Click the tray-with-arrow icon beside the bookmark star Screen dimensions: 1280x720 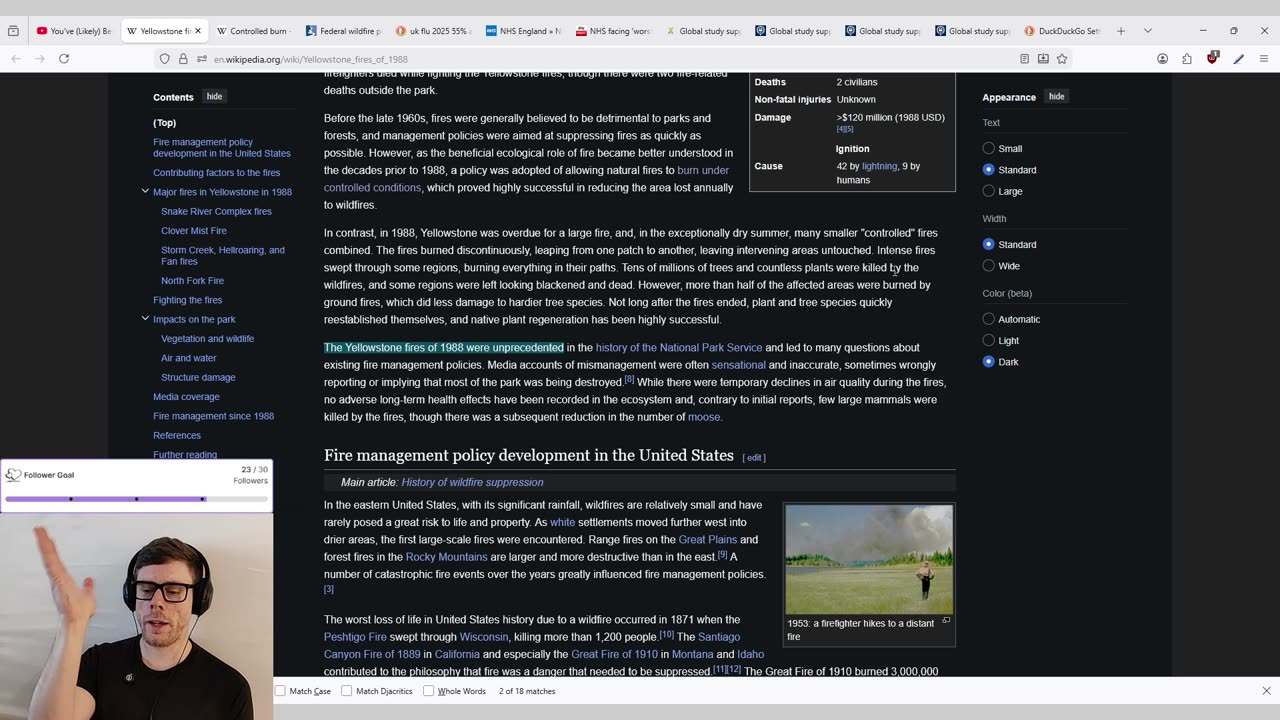(x=1043, y=59)
